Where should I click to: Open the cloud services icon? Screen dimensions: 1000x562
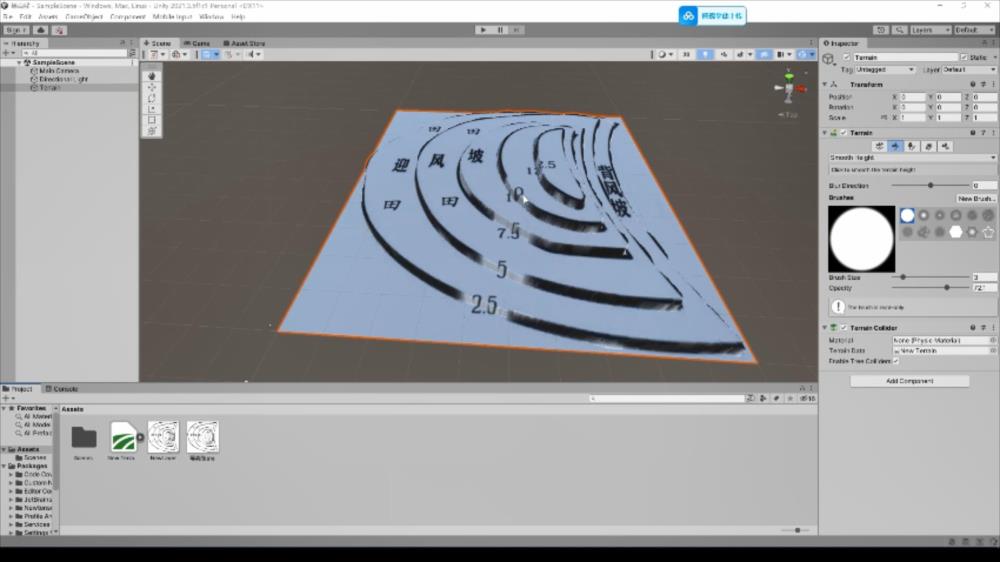click(41, 30)
